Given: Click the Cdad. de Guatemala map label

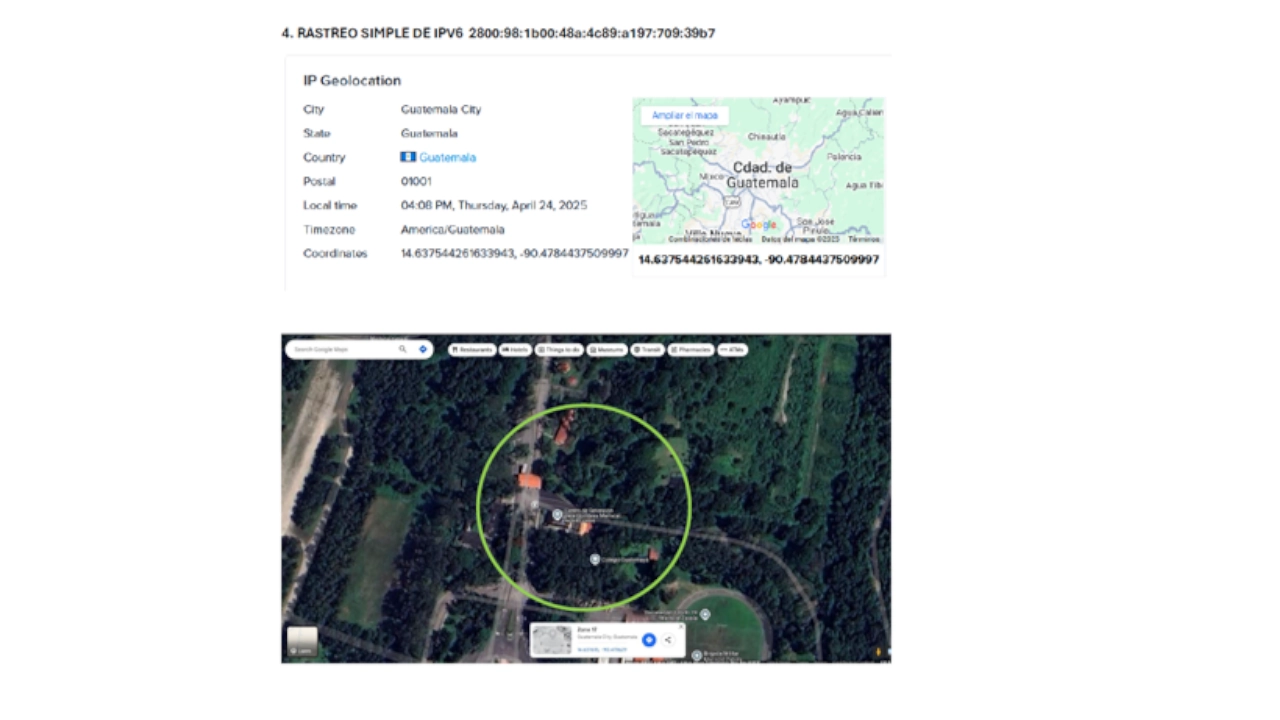Looking at the screenshot, I should [x=762, y=175].
